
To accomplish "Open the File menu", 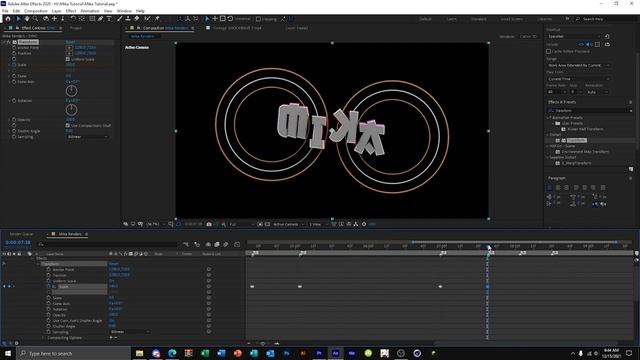I will [x=5, y=11].
